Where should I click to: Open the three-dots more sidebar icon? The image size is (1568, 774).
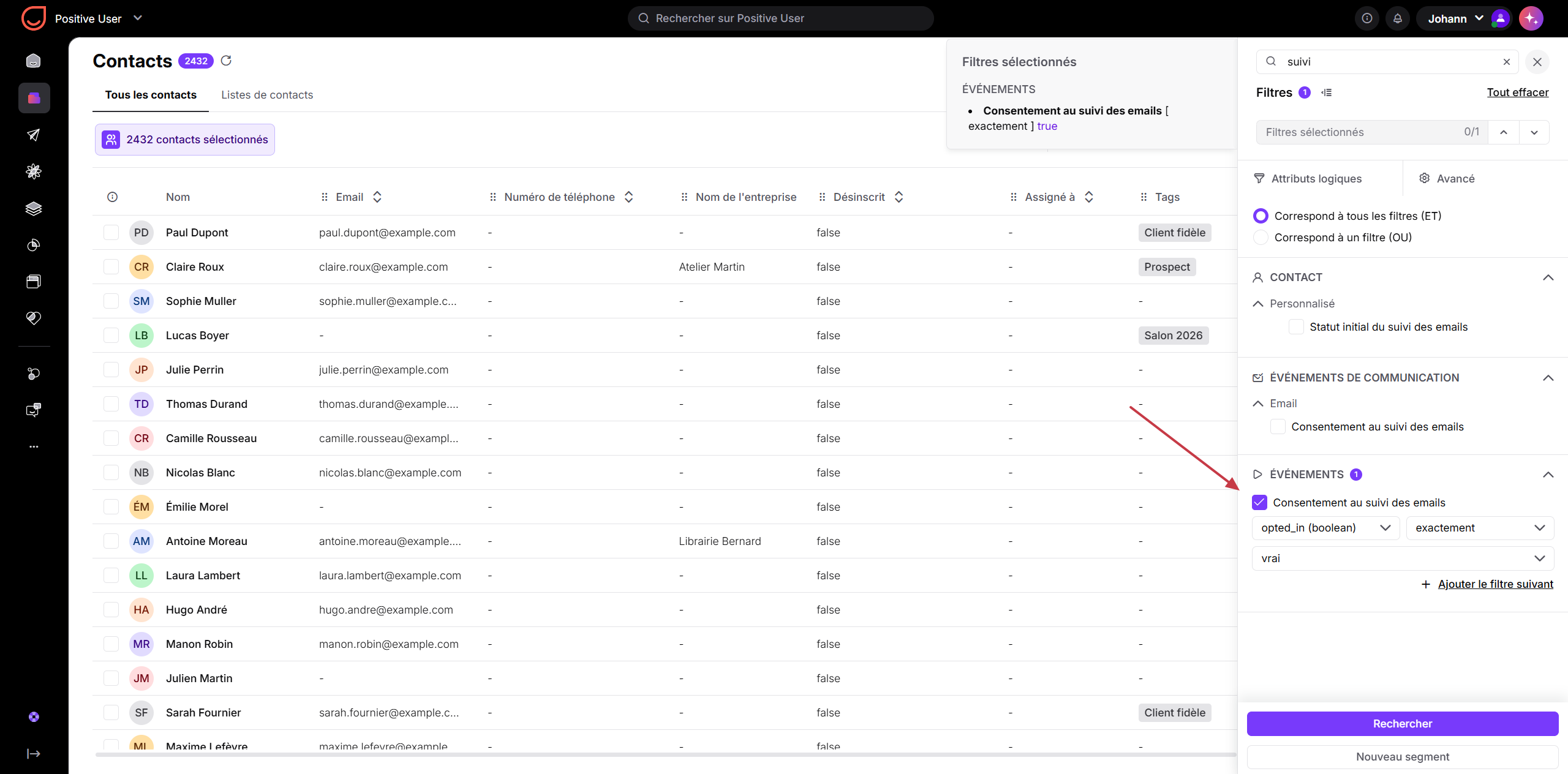coord(34,446)
